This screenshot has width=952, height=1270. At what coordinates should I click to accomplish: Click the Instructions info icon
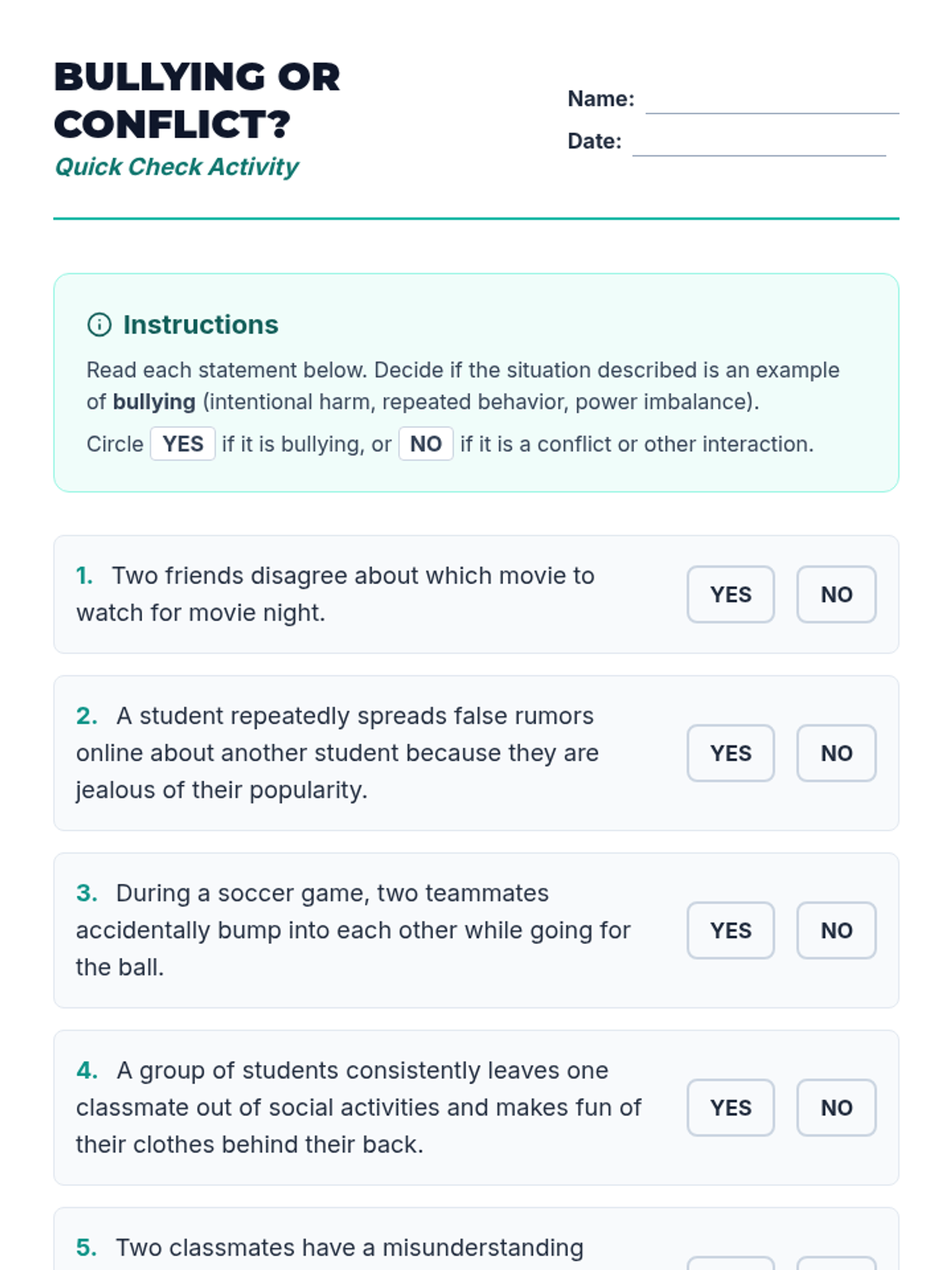(99, 325)
